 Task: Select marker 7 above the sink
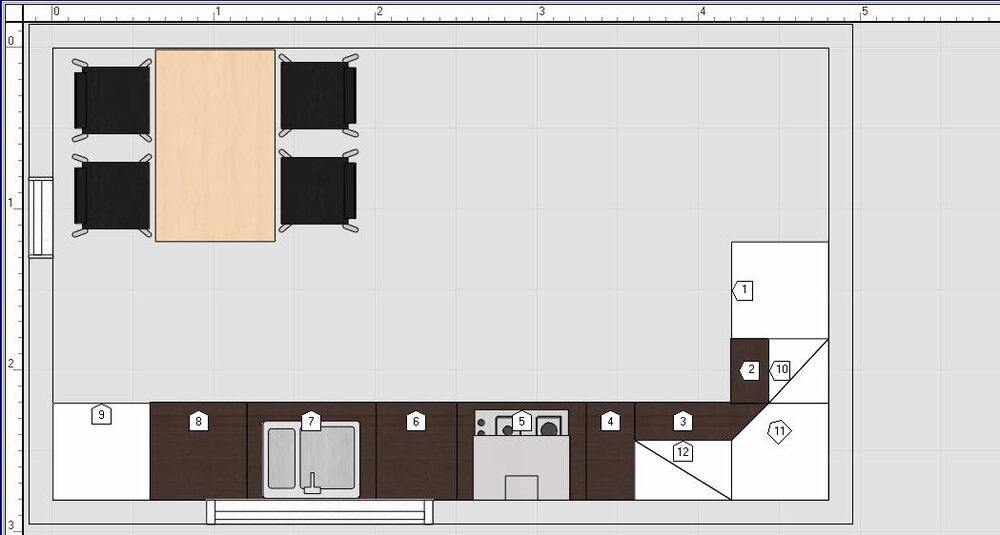tap(311, 422)
